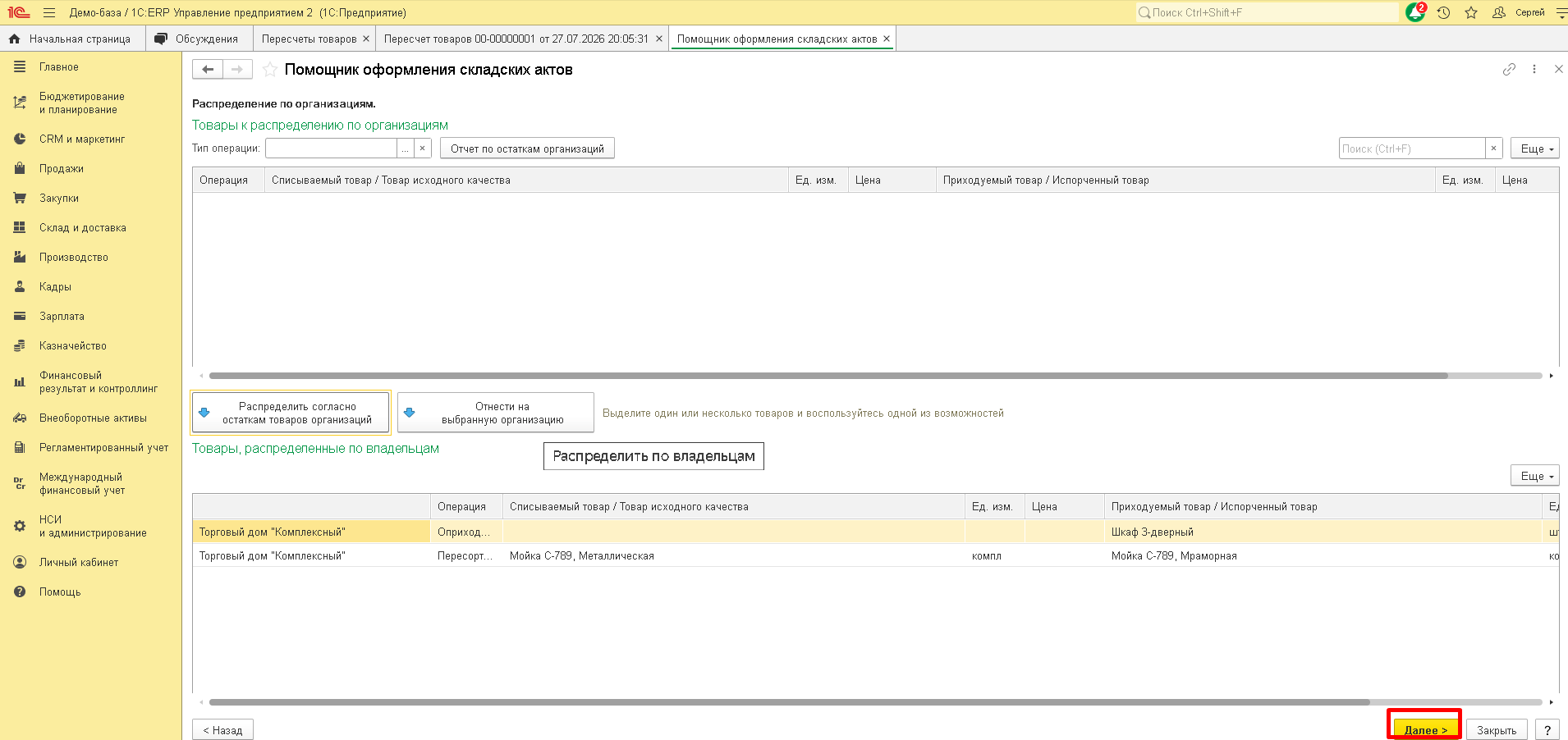Expand the lower Еще dropdown menu
The image size is (1568, 740).
[1535, 476]
